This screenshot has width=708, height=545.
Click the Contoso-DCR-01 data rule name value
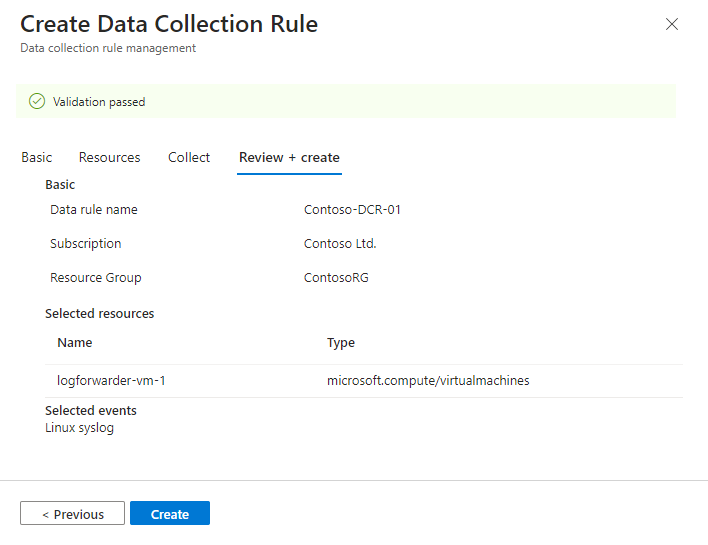tap(352, 210)
